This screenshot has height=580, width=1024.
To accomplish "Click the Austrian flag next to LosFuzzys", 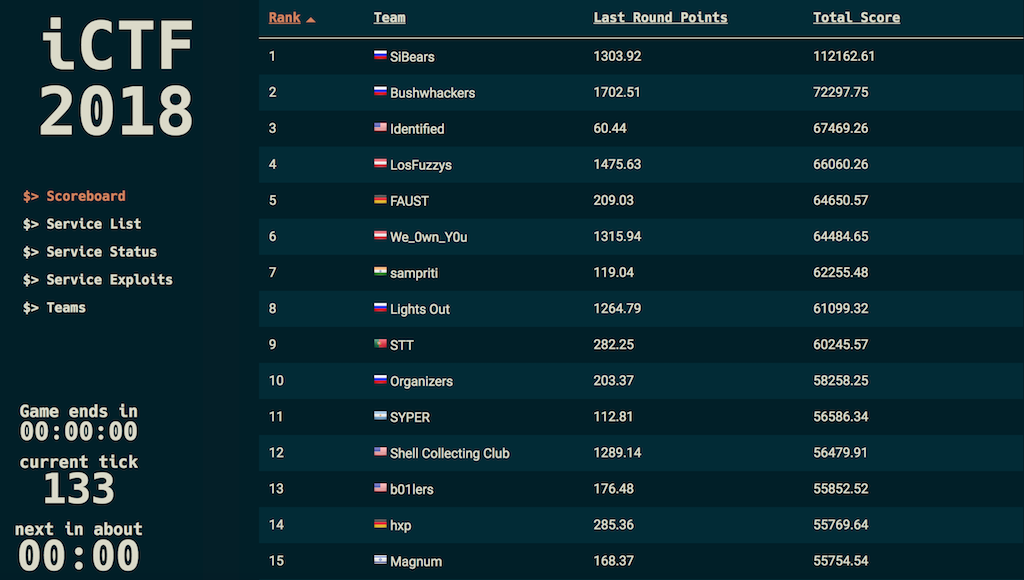I will tap(380, 163).
